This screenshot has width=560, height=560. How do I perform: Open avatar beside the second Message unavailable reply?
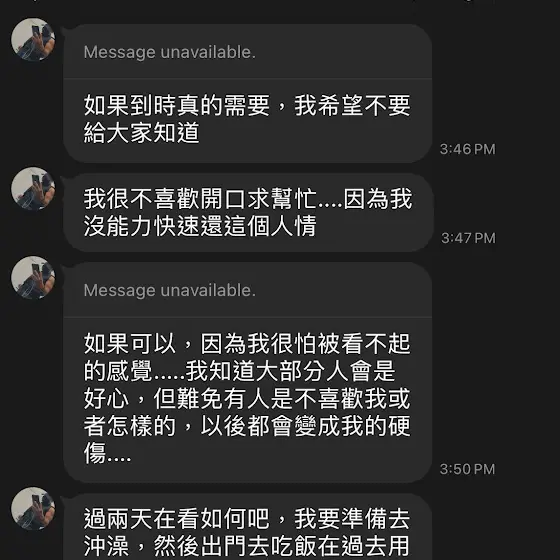click(x=33, y=278)
